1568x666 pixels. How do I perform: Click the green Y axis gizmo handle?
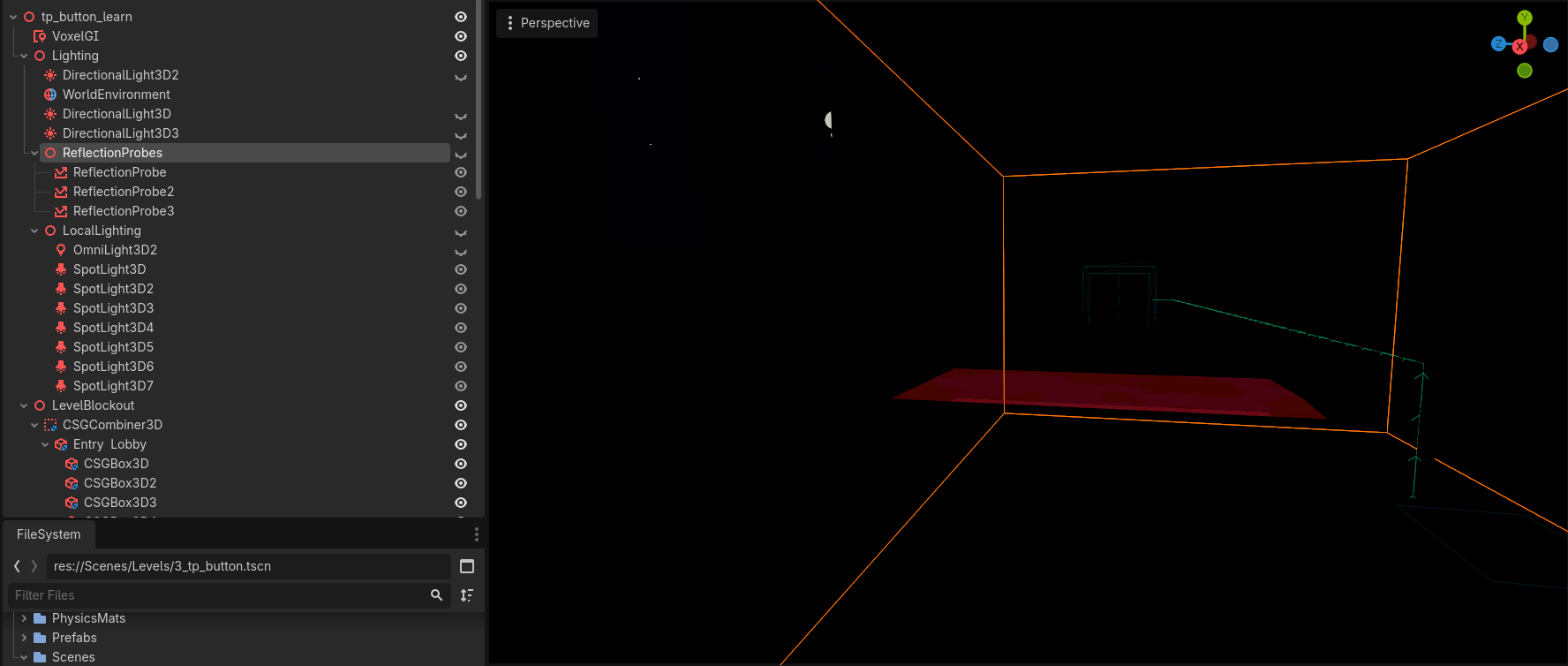pos(1525,18)
